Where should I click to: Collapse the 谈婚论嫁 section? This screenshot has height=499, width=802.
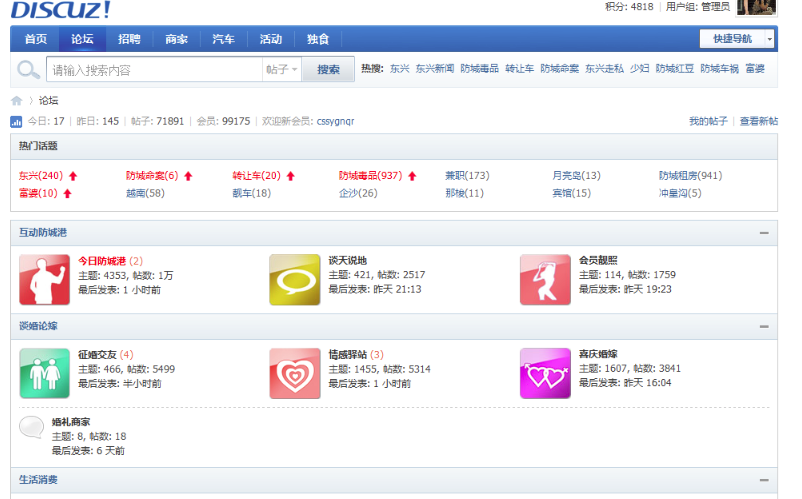(764, 326)
